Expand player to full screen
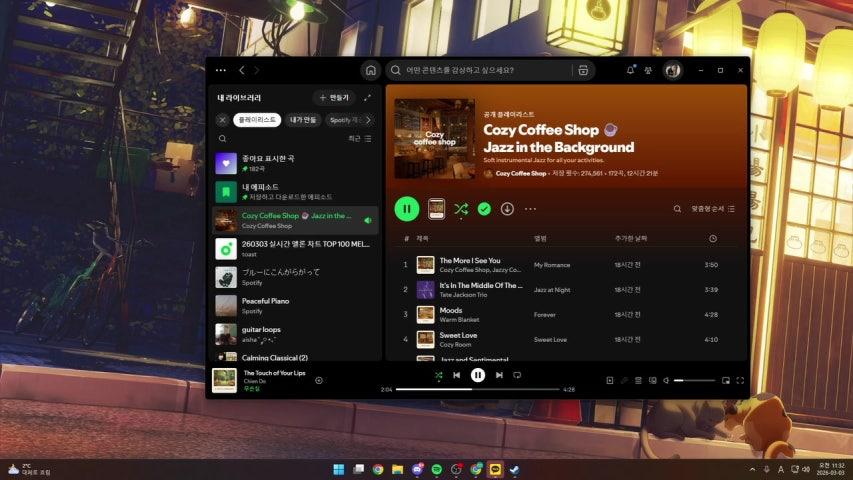This screenshot has width=853, height=480. [x=740, y=380]
